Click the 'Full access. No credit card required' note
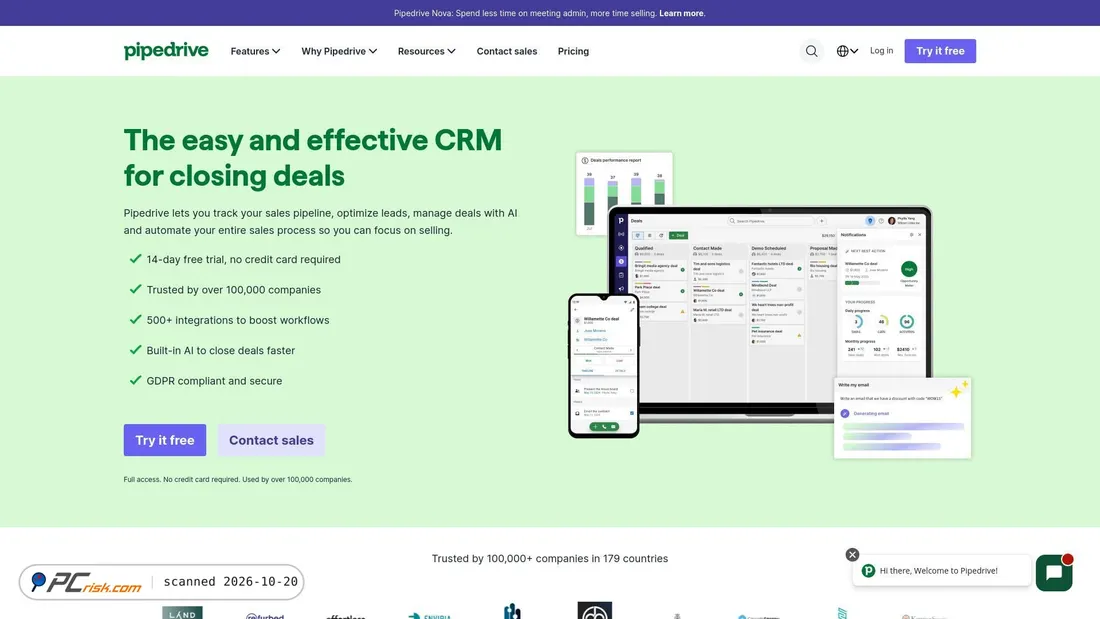 (238, 479)
